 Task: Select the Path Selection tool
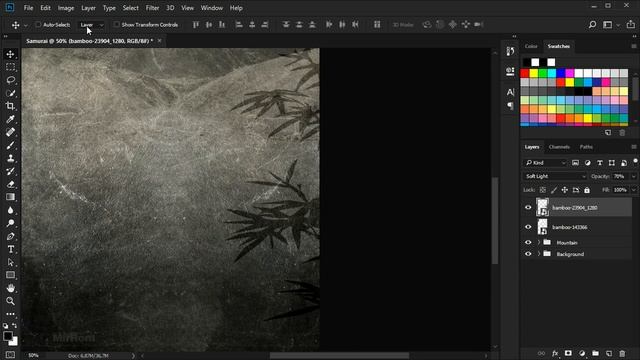(11, 262)
